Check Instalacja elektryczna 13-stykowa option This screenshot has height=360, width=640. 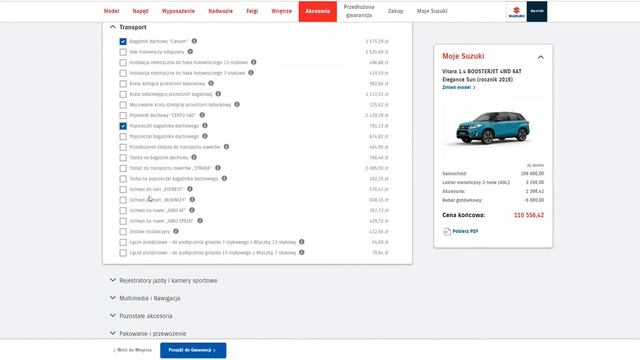(123, 63)
